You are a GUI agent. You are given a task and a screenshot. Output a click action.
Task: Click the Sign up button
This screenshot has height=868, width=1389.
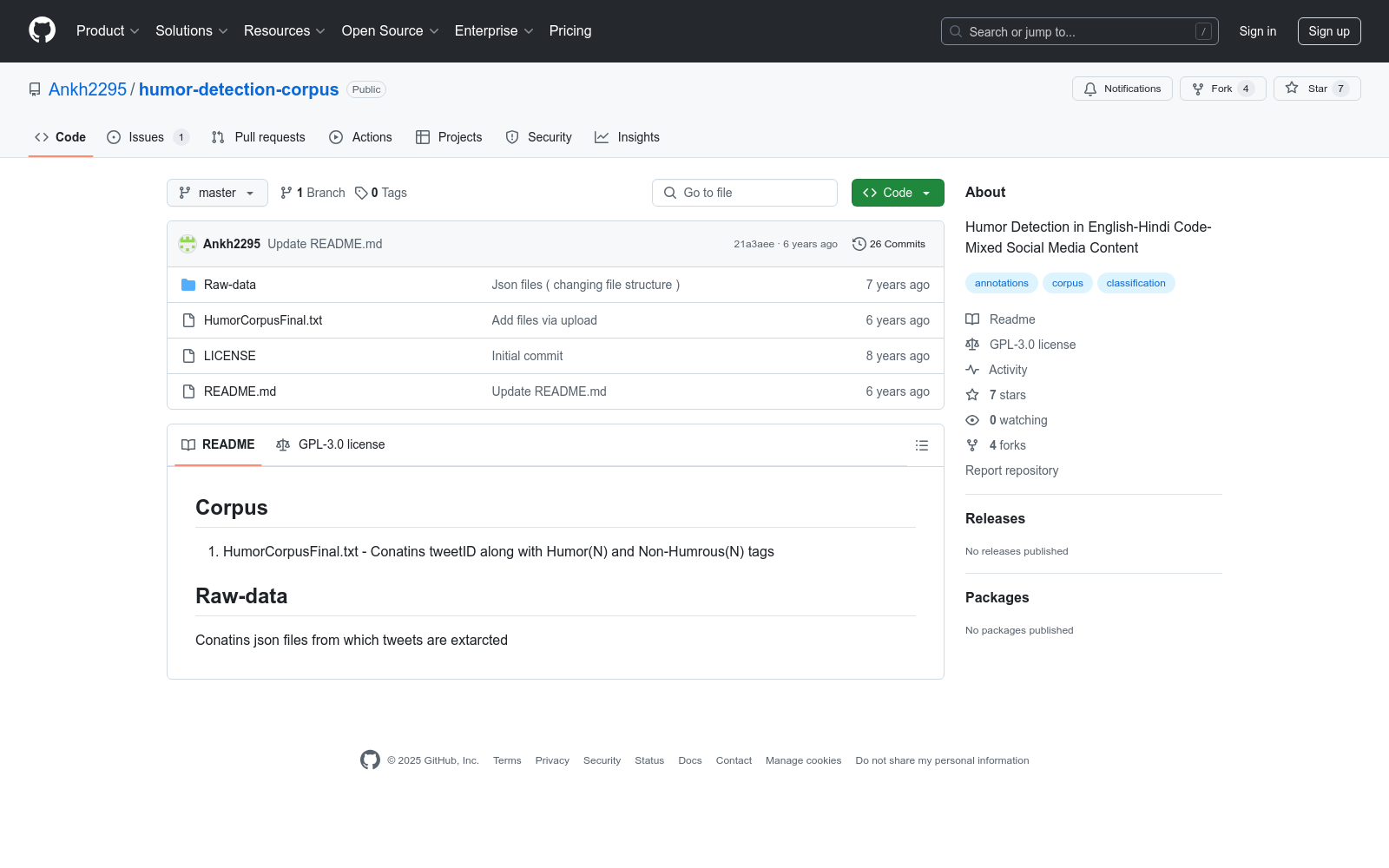[x=1329, y=31]
